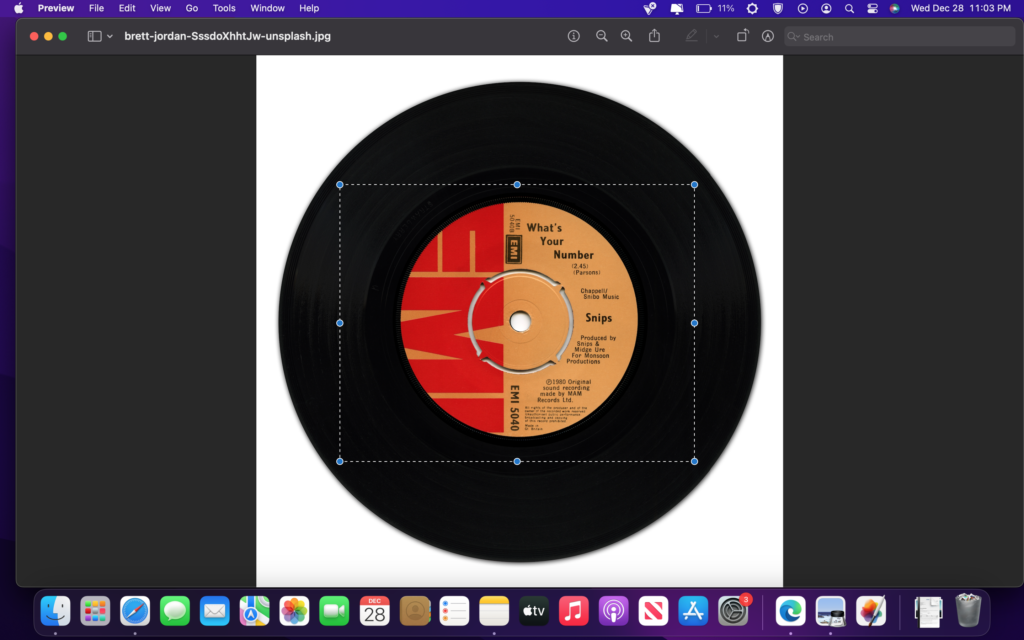Click the top-left selection handle
The image size is (1024, 640).
pyautogui.click(x=340, y=185)
